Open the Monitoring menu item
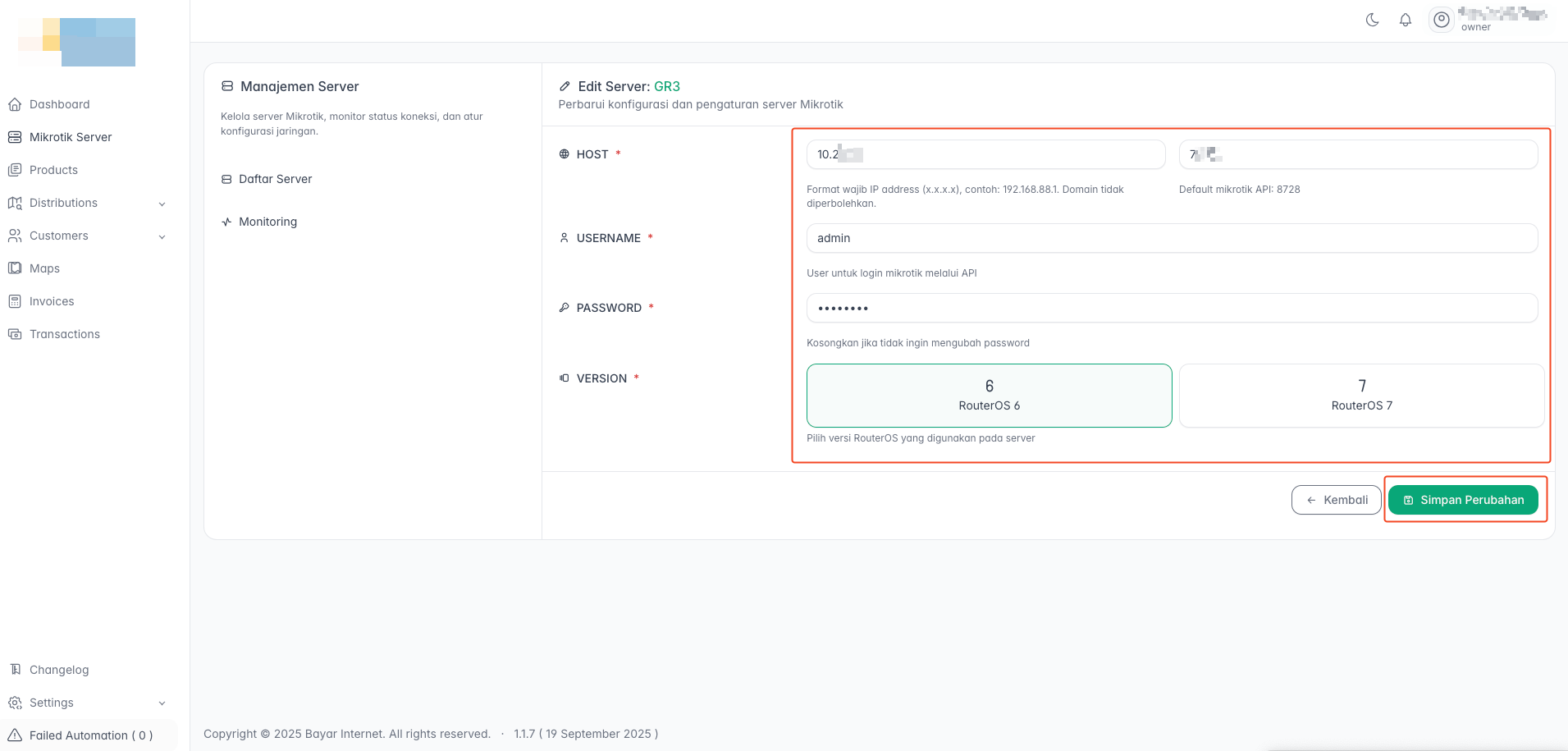This screenshot has height=751, width=1568. point(267,222)
